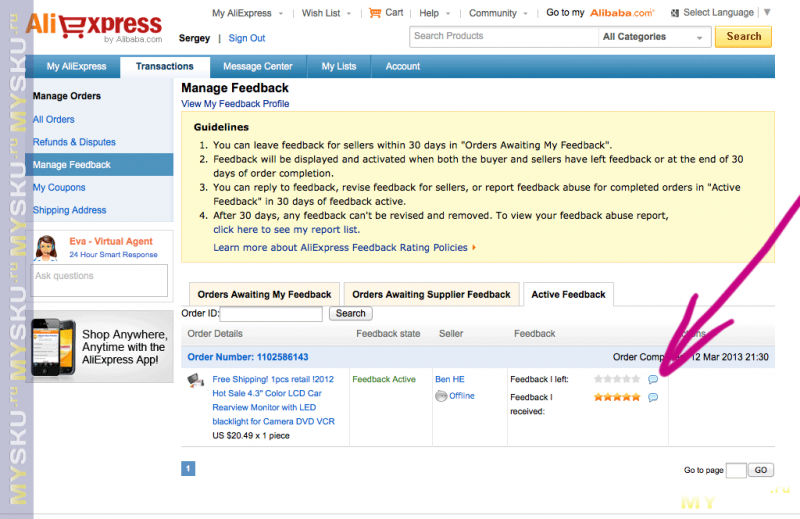The image size is (800, 519).
Task: Open Learn more about Feedback Rating Policies
Action: click(x=340, y=248)
